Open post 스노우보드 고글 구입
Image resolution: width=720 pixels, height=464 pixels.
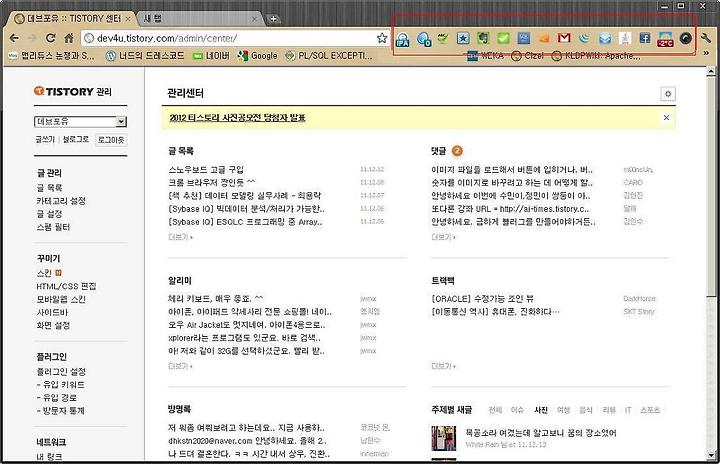[x=206, y=170]
